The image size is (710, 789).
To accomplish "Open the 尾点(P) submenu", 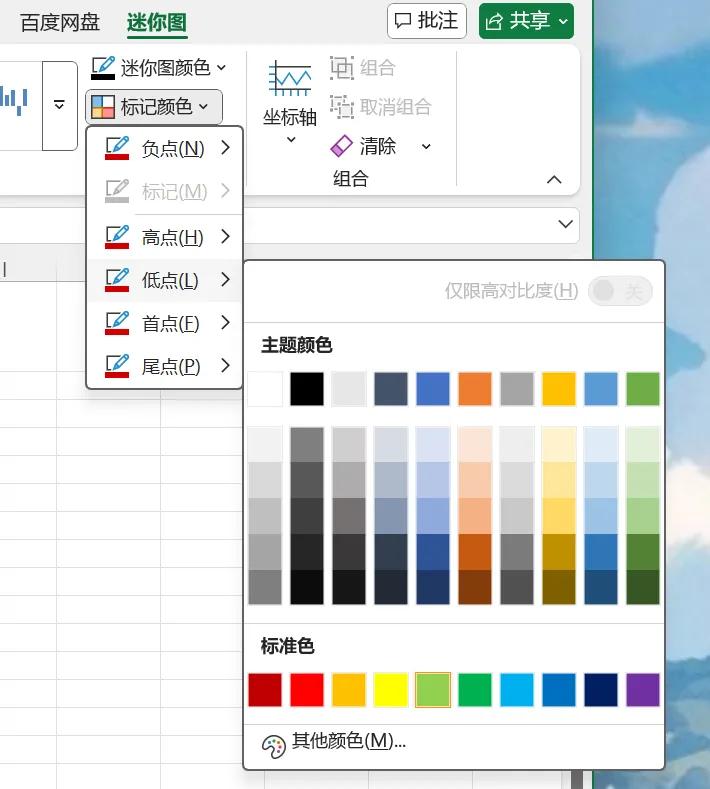I will (165, 366).
